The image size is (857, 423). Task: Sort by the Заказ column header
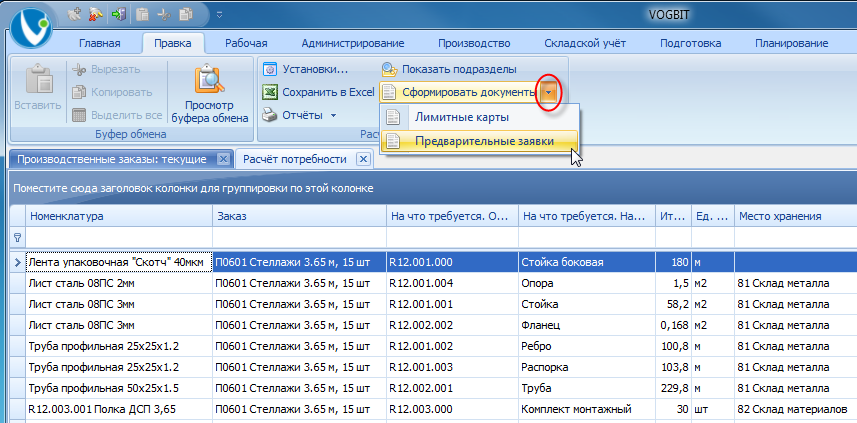[x=300, y=216]
